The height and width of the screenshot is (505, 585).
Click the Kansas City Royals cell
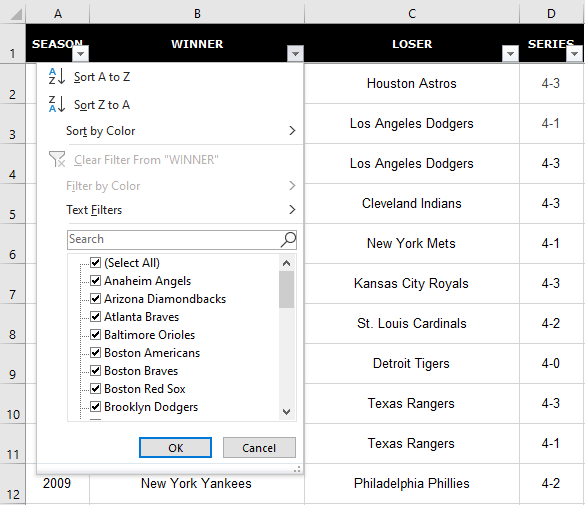pos(412,283)
